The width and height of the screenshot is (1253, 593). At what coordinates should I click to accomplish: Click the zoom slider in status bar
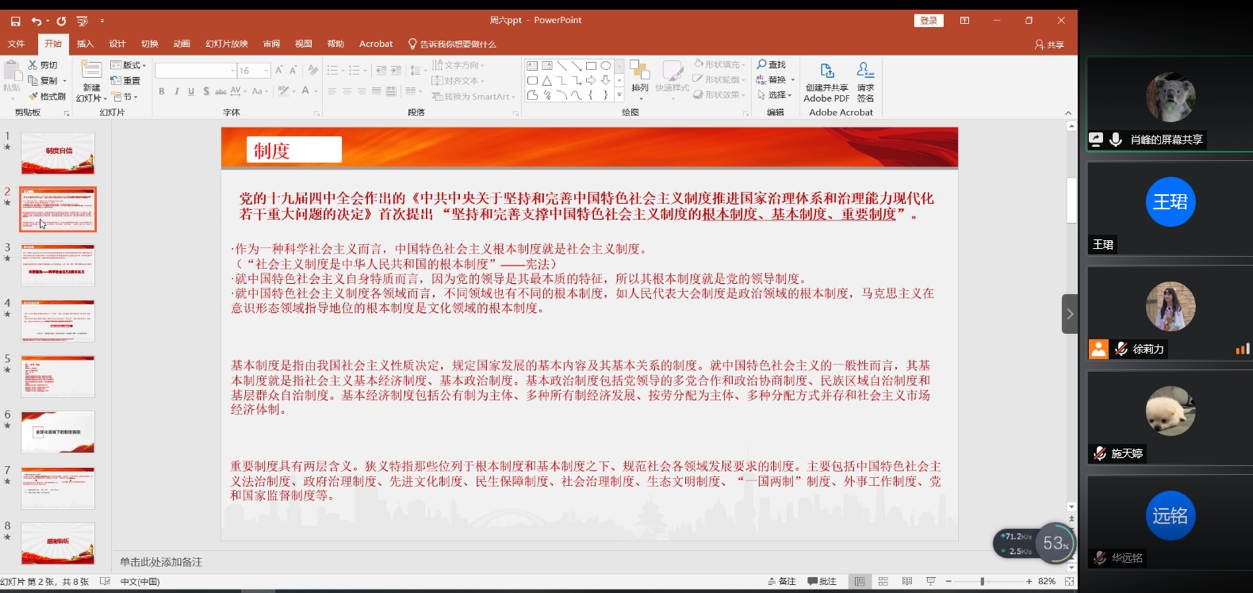[x=982, y=581]
